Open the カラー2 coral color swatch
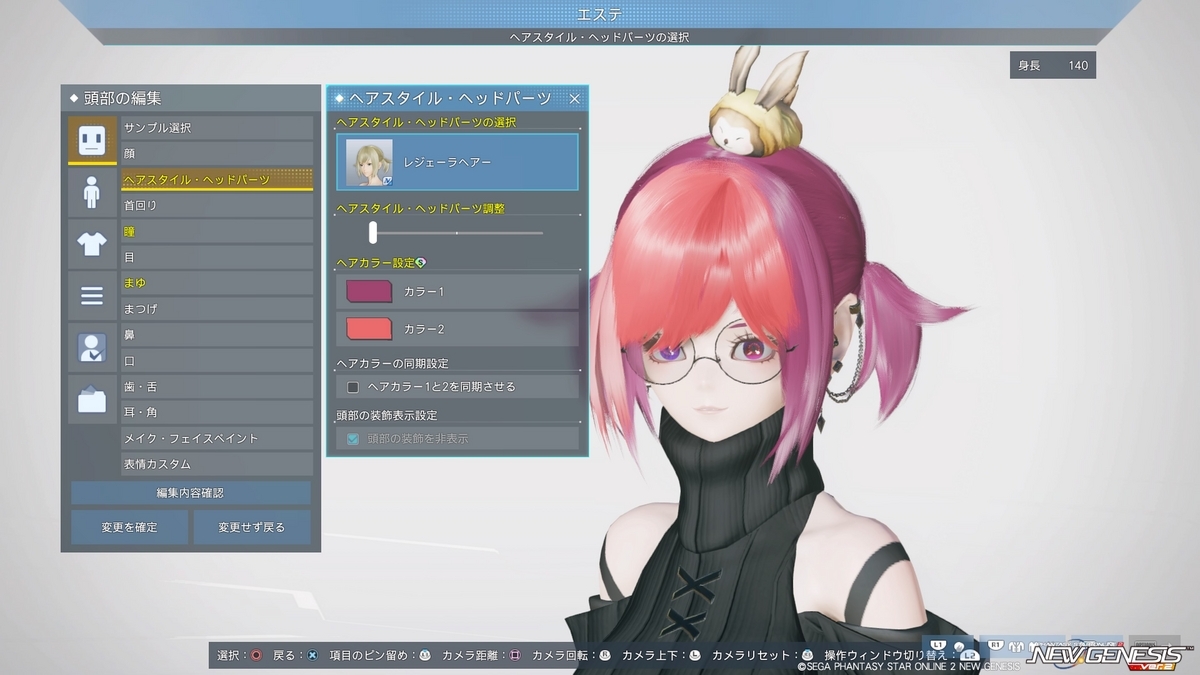Image resolution: width=1200 pixels, height=675 pixels. 369,329
